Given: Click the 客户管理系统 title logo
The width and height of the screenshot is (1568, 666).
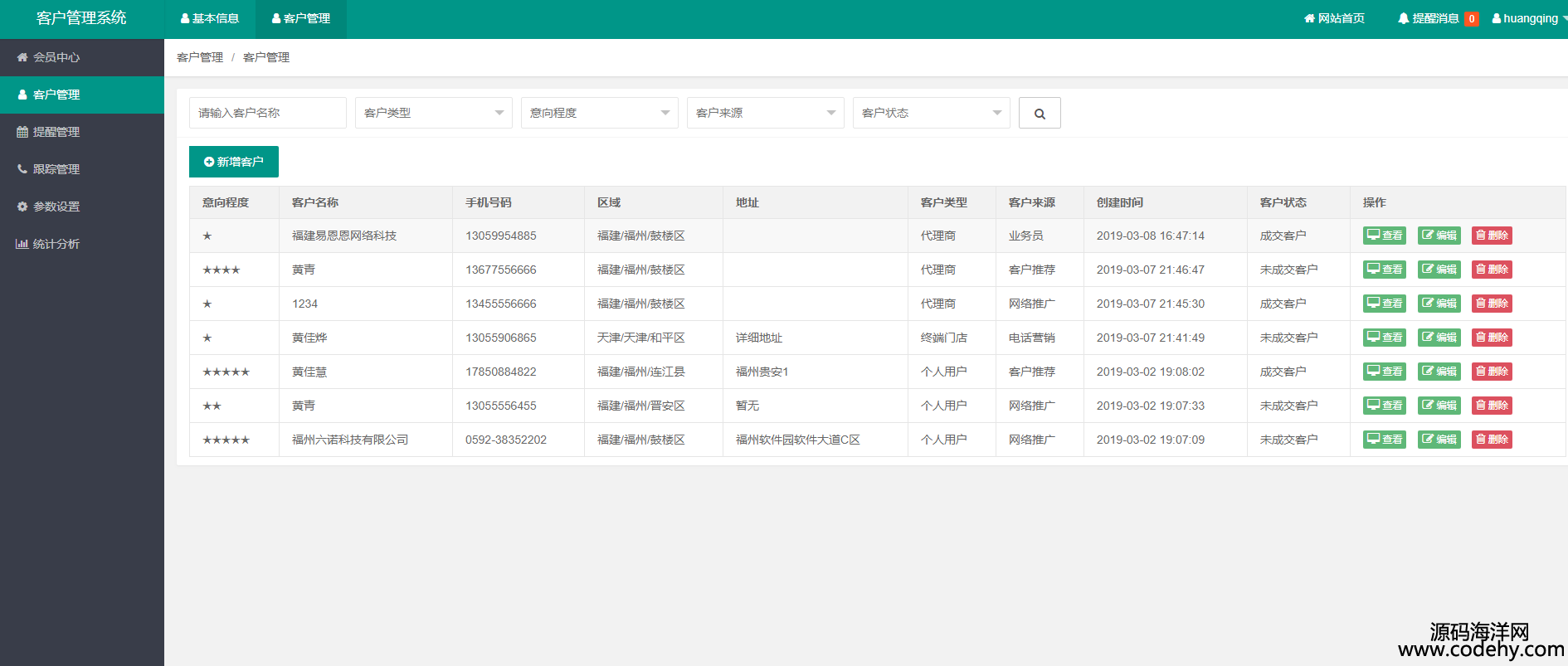Looking at the screenshot, I should click(x=81, y=18).
